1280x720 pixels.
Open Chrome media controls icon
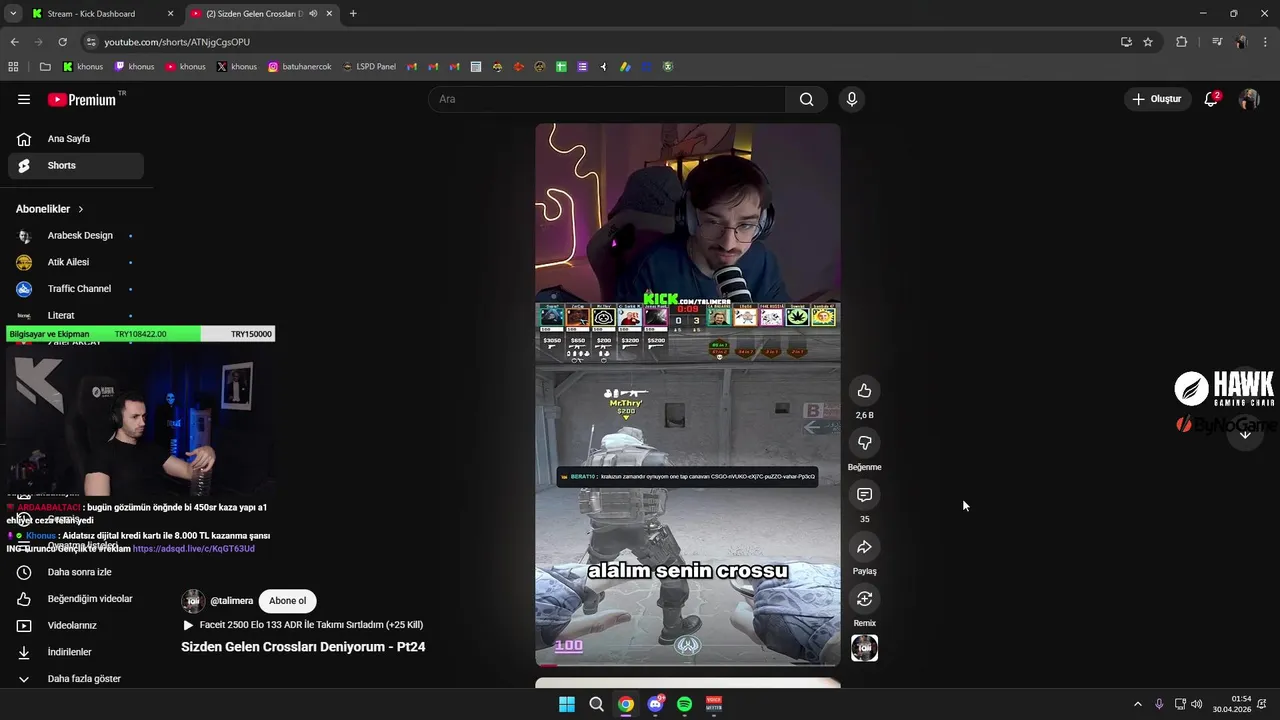(1217, 42)
